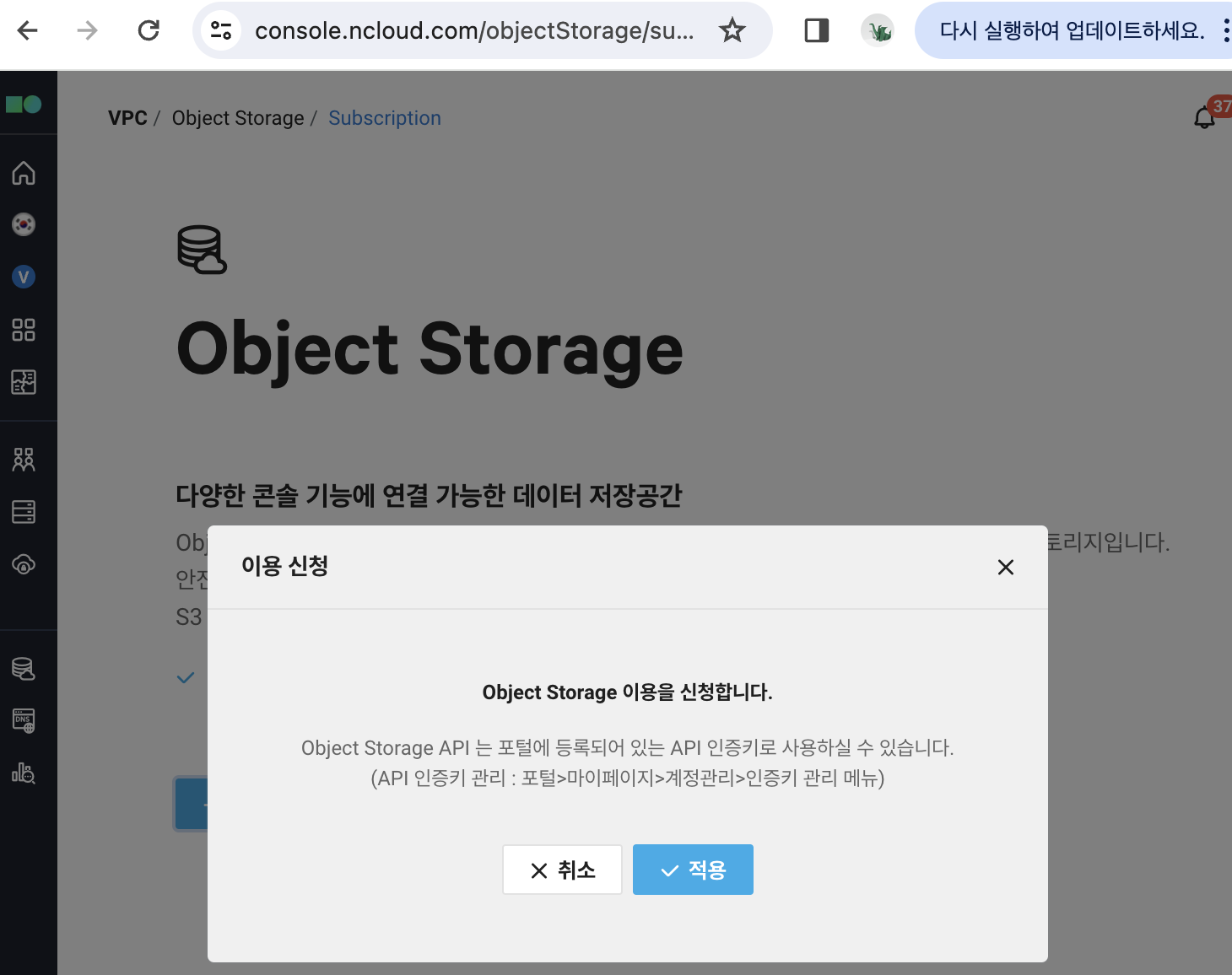The width and height of the screenshot is (1232, 975).
Task: Open the notifications bell
Action: point(1205,118)
